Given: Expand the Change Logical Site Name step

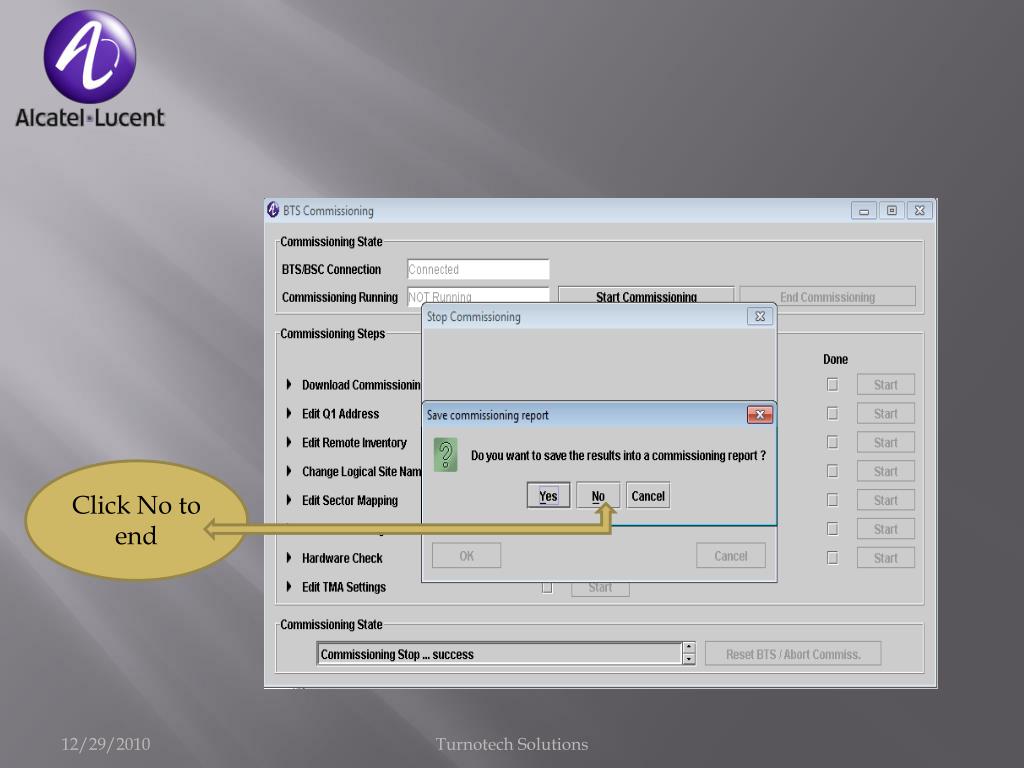Looking at the screenshot, I should point(289,471).
